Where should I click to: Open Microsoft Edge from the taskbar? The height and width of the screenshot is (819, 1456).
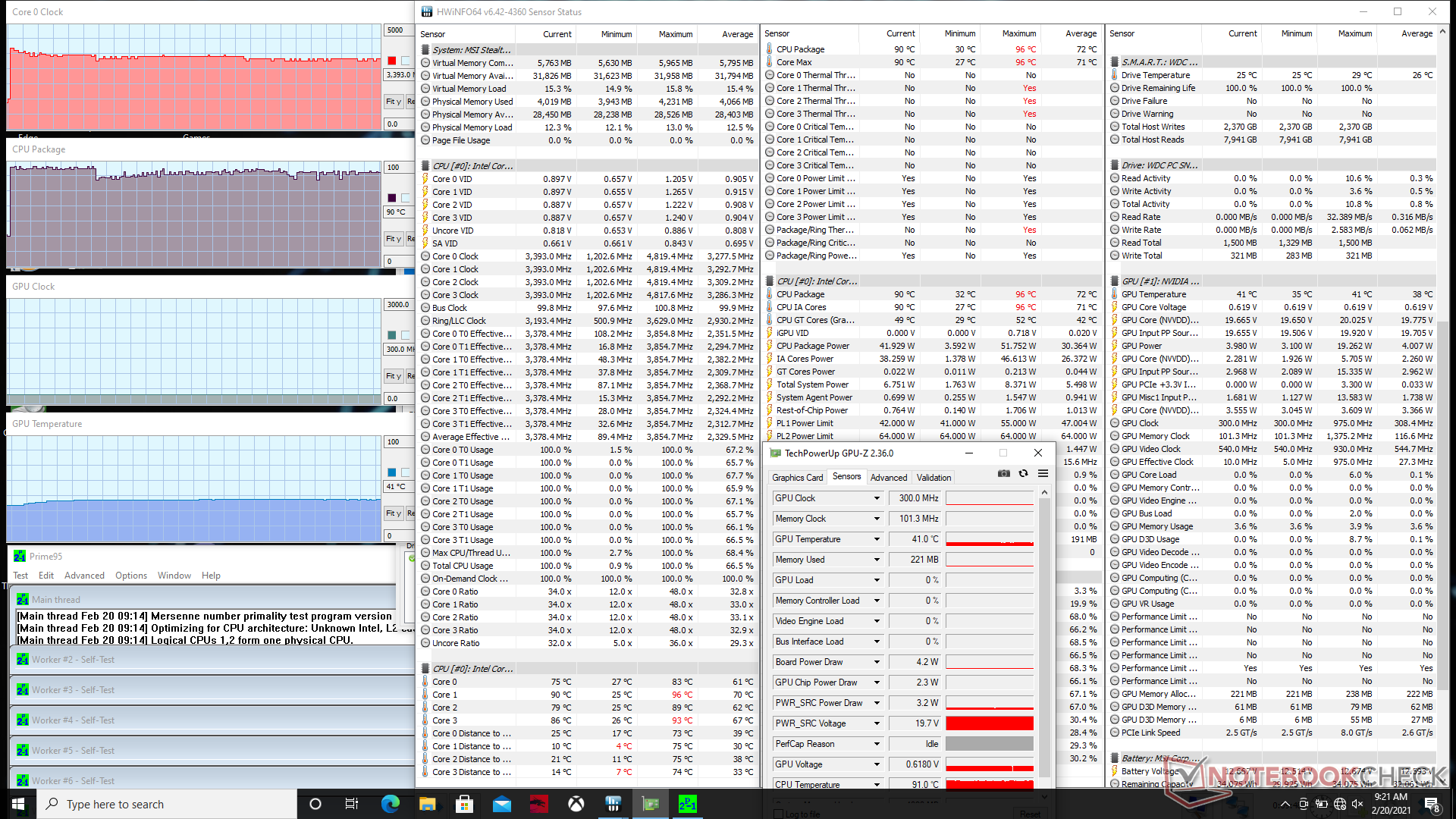coord(391,804)
